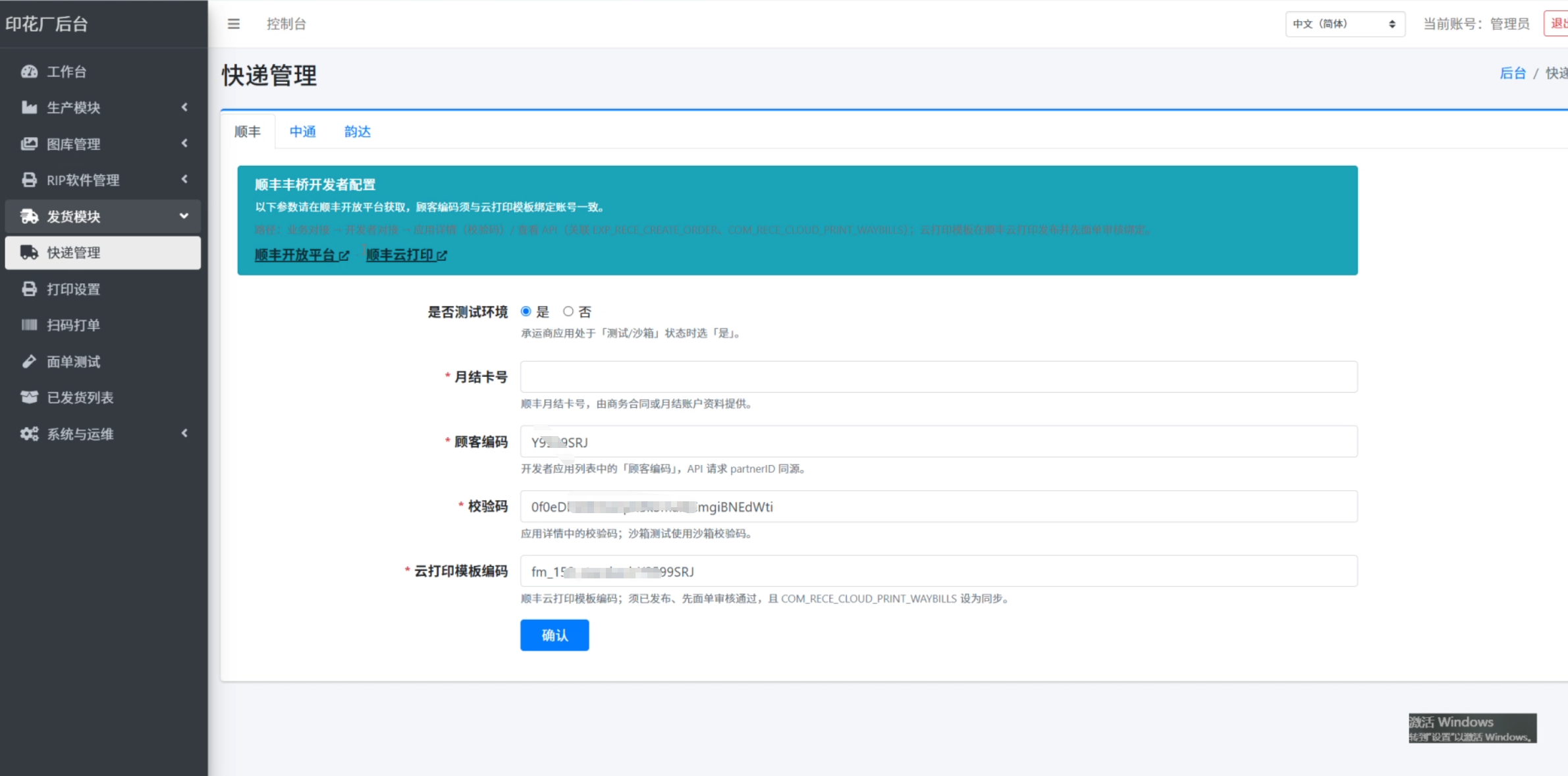Open 工作台 menu item
Viewport: 1568px width, 776px height.
pyautogui.click(x=103, y=72)
